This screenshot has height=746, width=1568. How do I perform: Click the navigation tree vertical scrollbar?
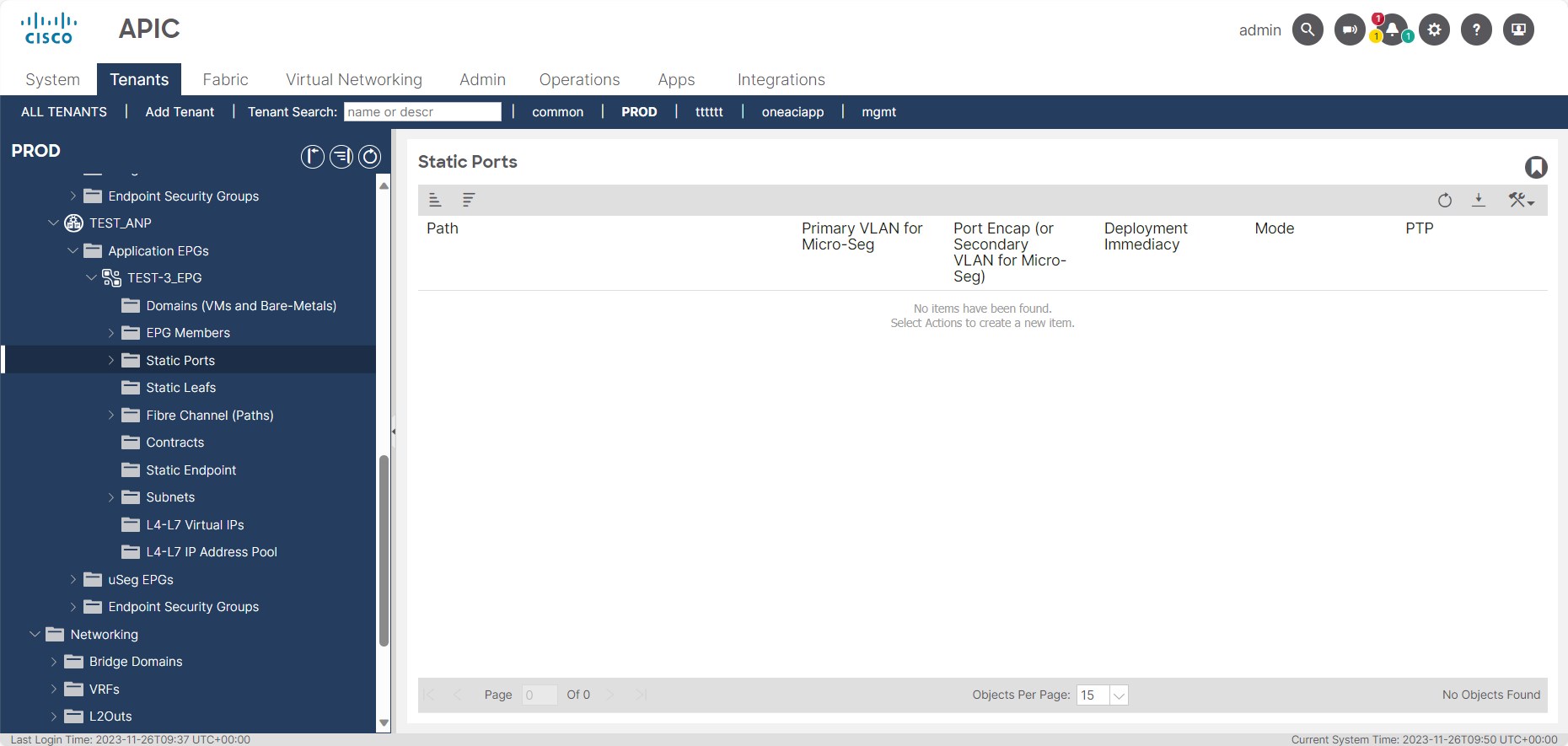(384, 550)
